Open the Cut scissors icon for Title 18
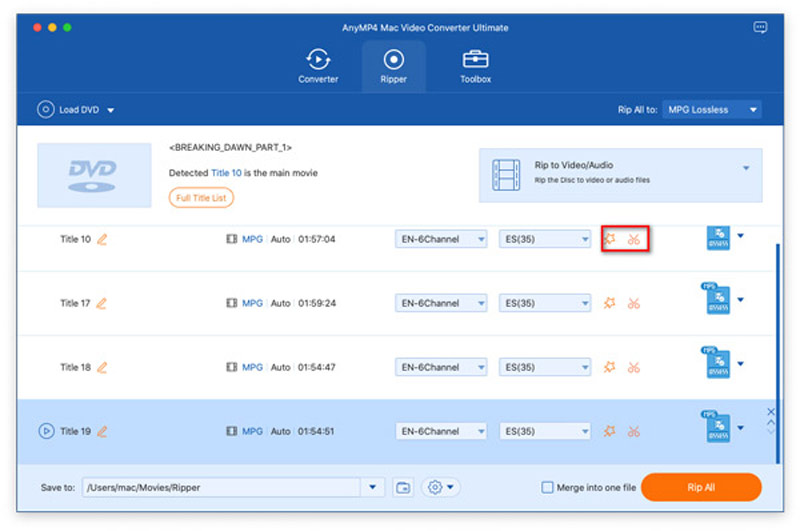 point(634,367)
